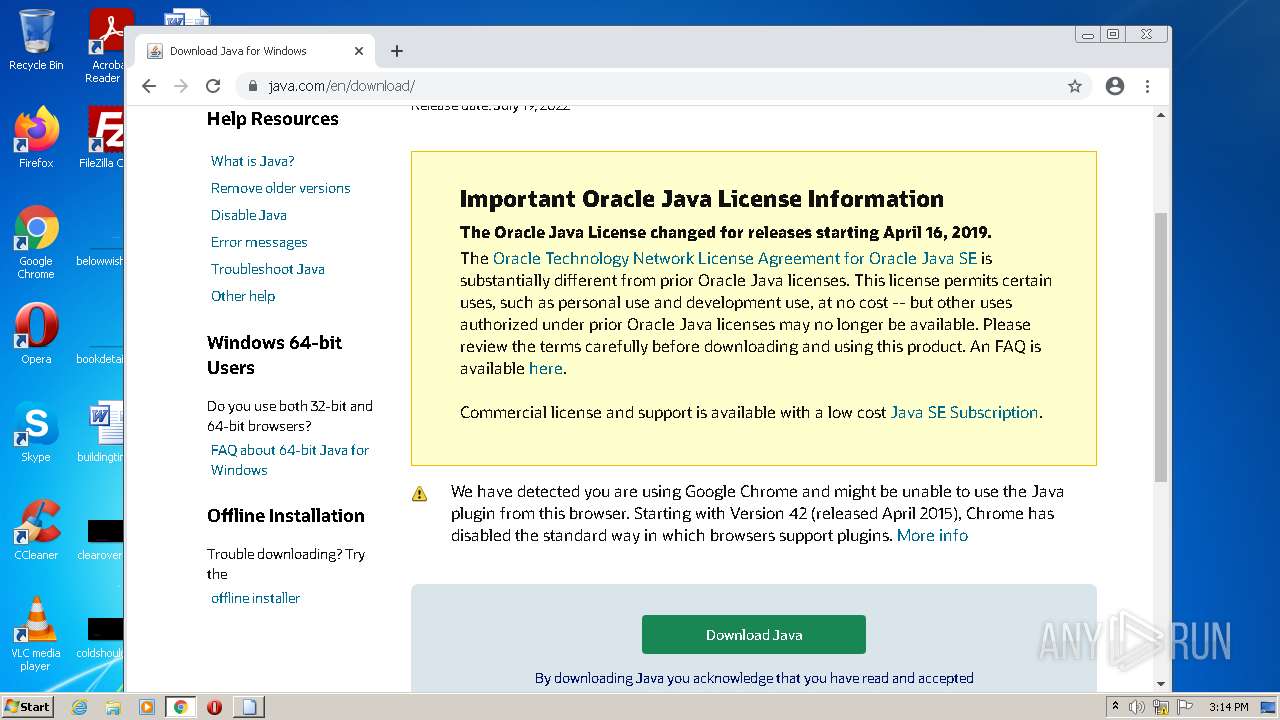Click the Action Center flag tray icon
Viewport: 1280px width, 720px height.
[1185, 707]
